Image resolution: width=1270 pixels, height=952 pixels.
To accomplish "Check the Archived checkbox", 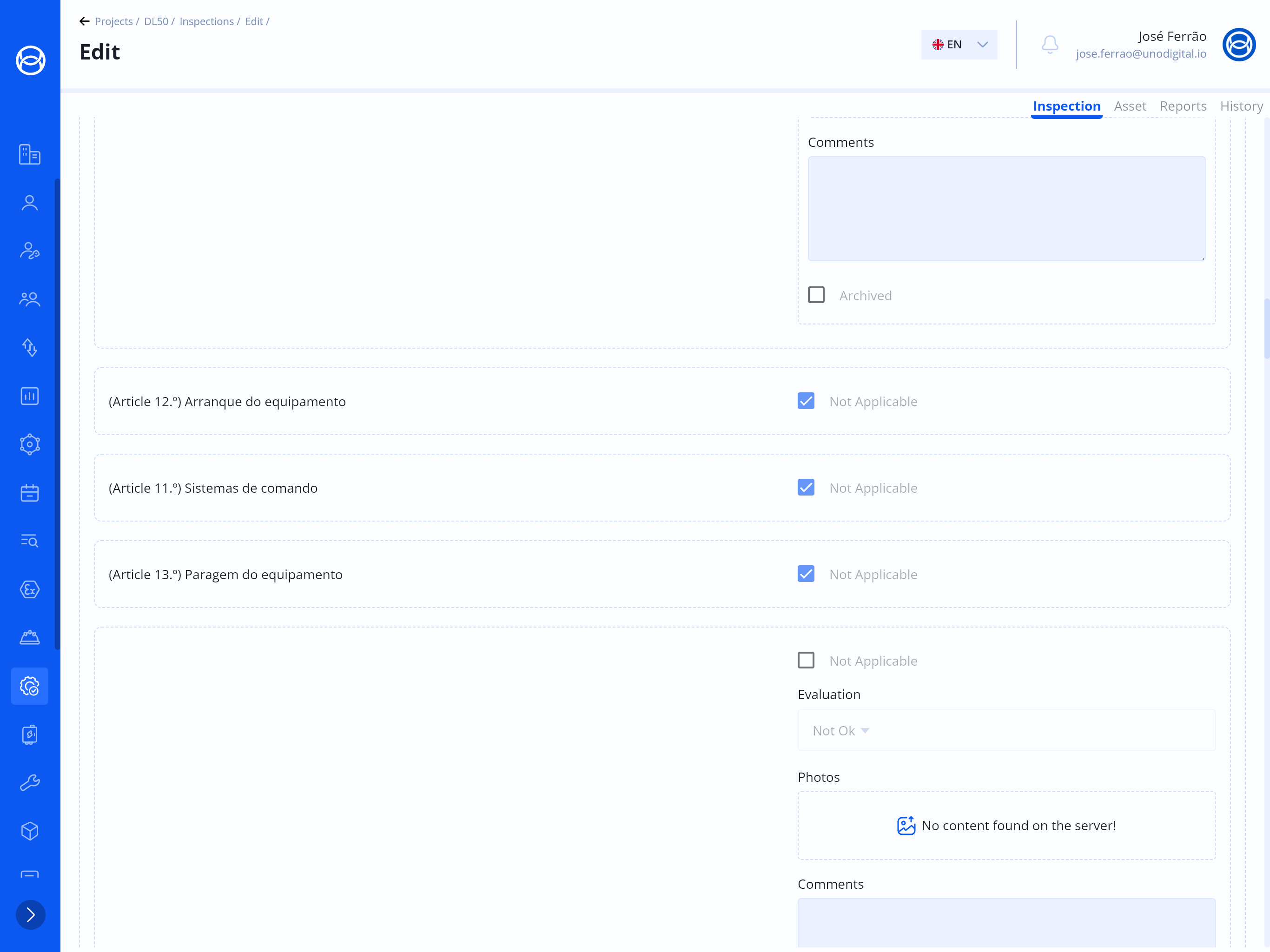I will tap(816, 295).
